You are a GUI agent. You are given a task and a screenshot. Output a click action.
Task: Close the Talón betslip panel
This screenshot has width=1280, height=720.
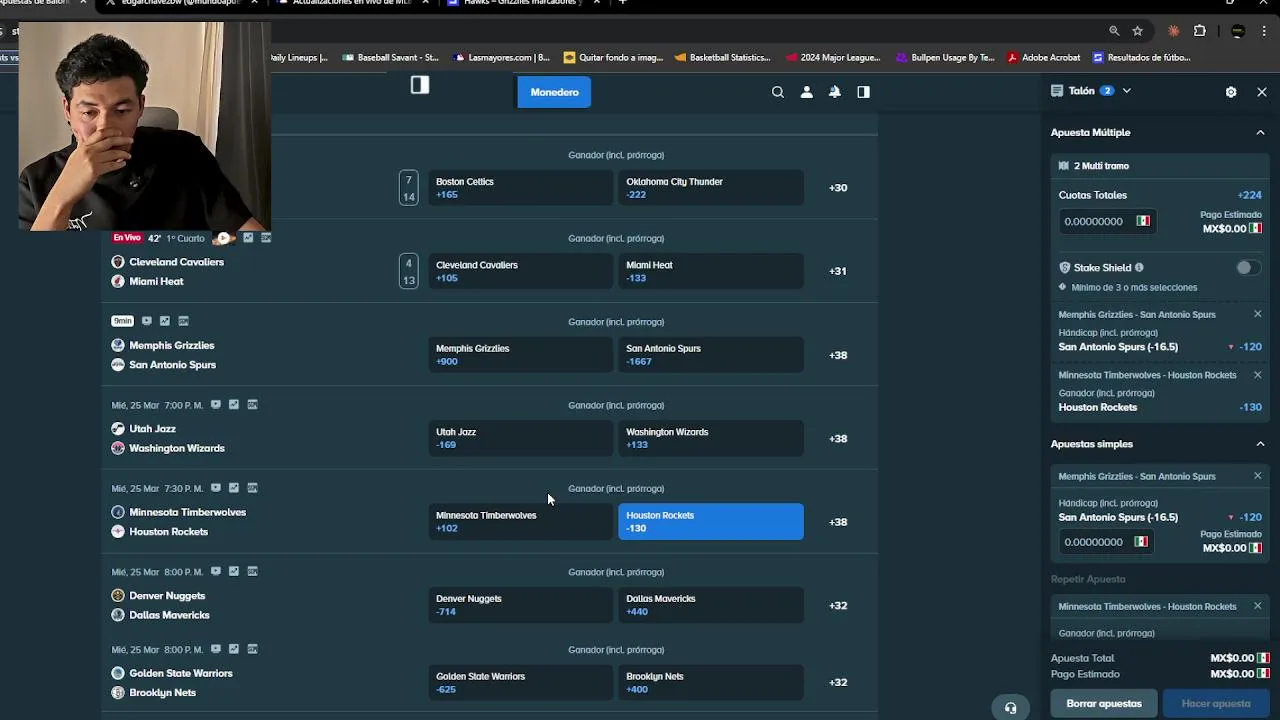tap(1262, 91)
